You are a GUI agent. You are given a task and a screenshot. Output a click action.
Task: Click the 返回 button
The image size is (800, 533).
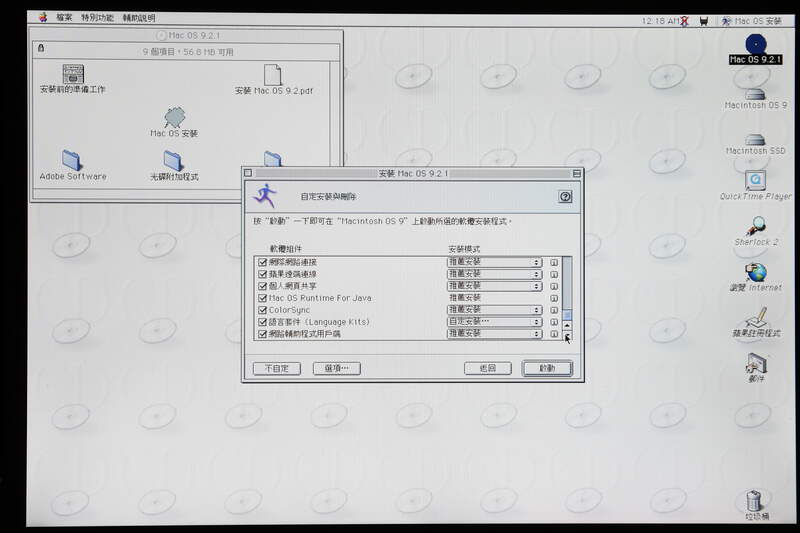click(488, 368)
